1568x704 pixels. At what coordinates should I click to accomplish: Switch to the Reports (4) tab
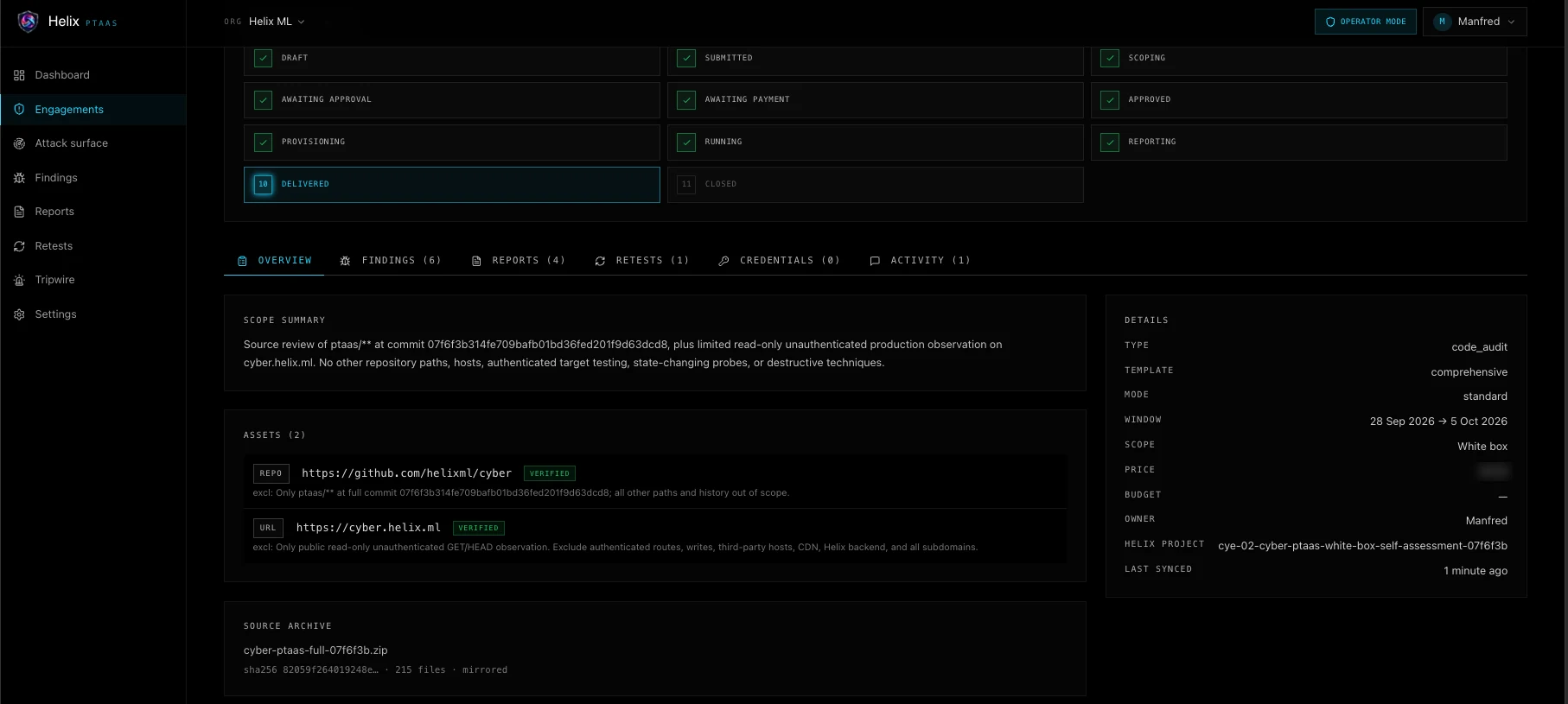coord(519,260)
